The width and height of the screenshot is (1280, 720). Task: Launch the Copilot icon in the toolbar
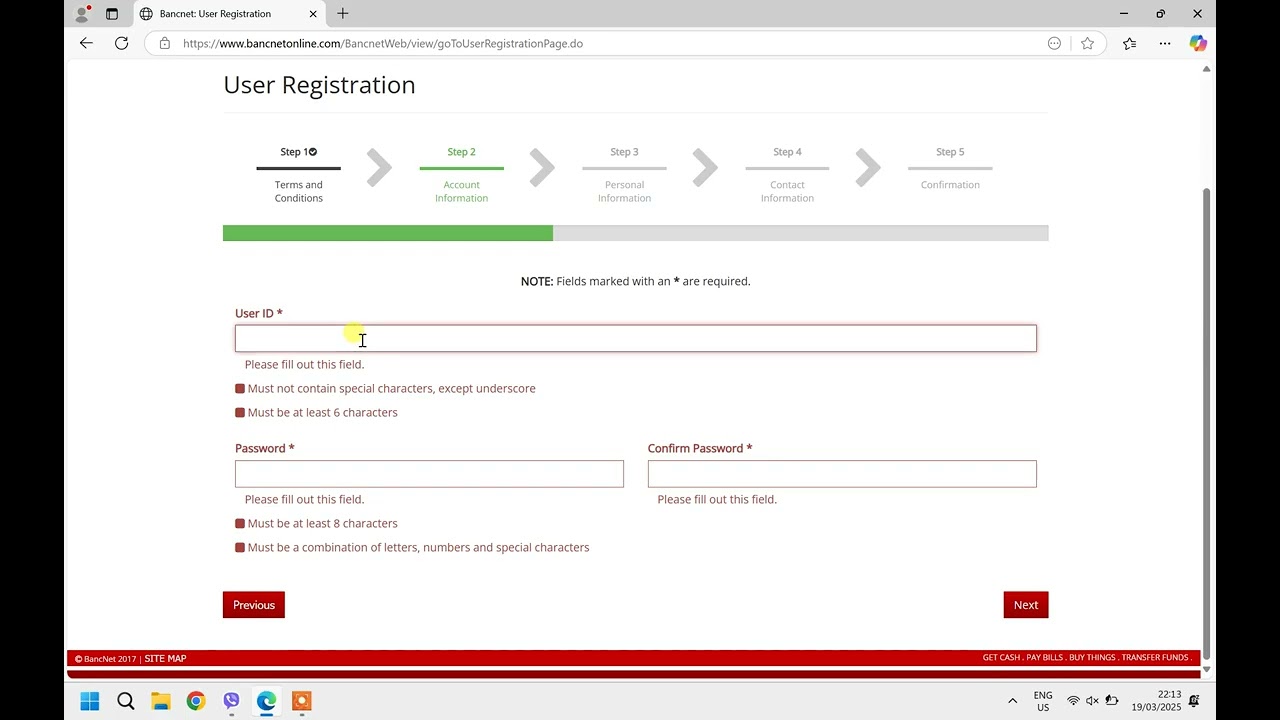pos(1198,43)
